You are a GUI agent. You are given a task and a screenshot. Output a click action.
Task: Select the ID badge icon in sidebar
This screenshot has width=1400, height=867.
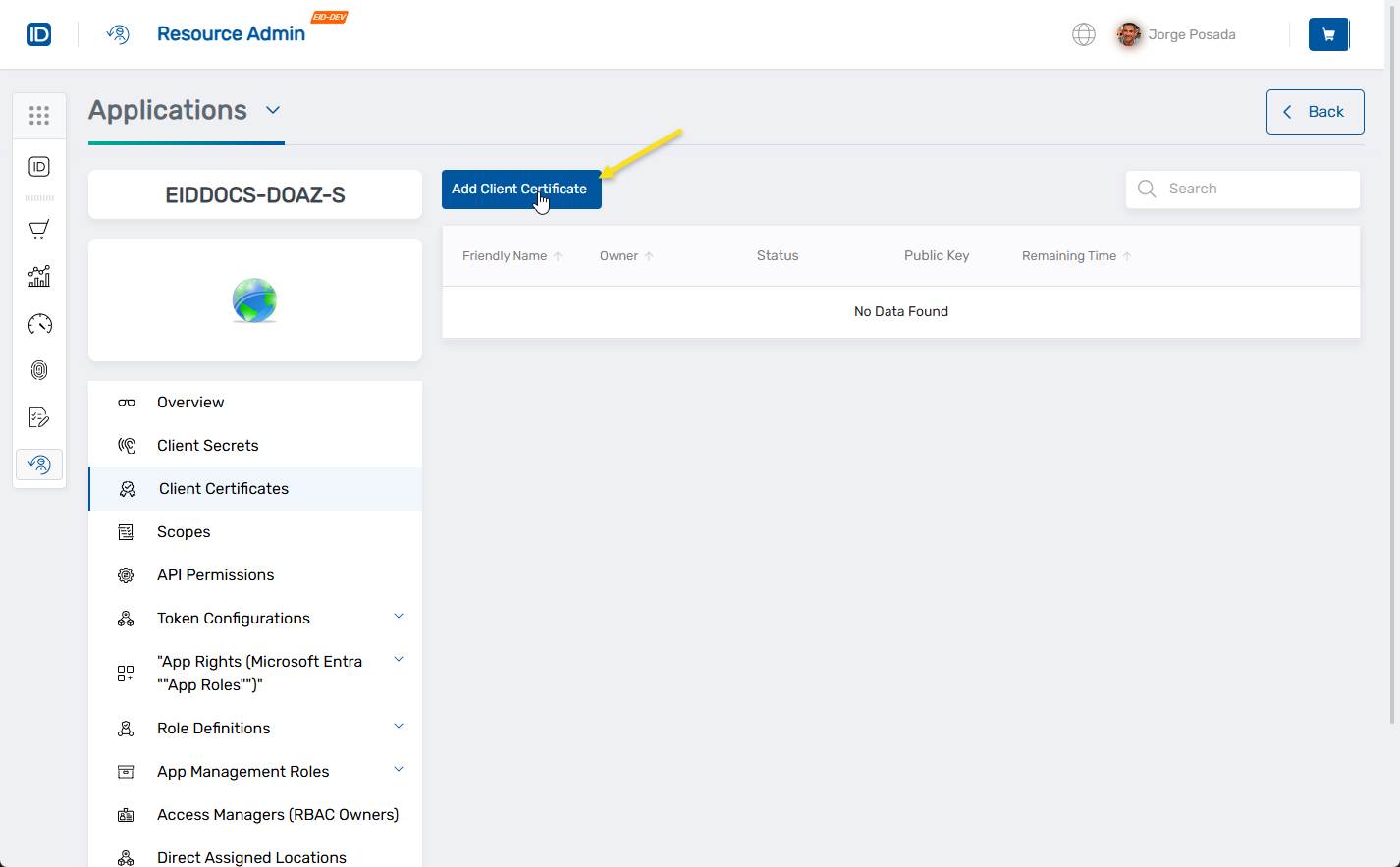click(39, 166)
